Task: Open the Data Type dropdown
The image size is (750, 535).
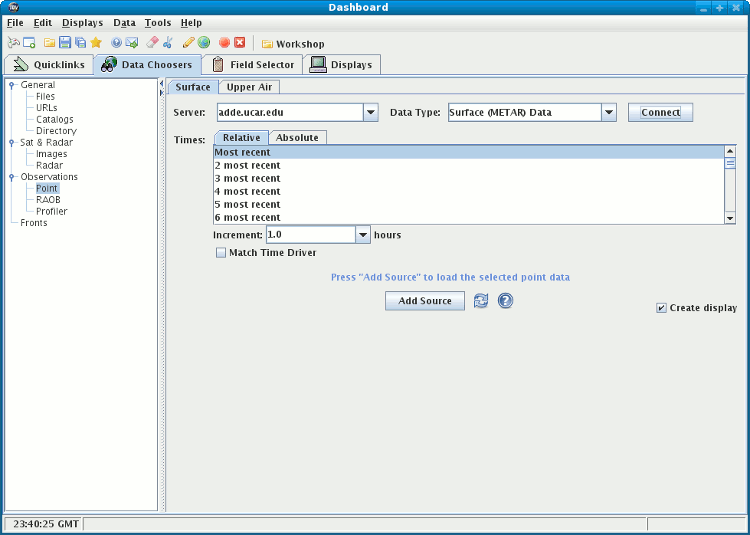Action: click(x=609, y=113)
